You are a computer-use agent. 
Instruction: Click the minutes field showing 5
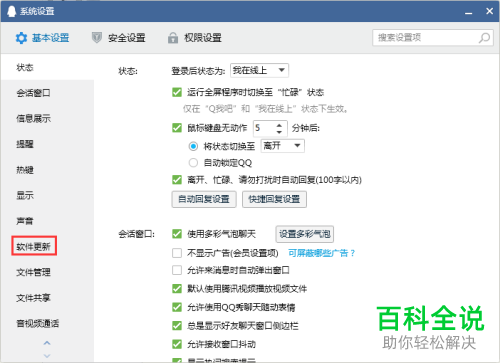click(x=265, y=128)
